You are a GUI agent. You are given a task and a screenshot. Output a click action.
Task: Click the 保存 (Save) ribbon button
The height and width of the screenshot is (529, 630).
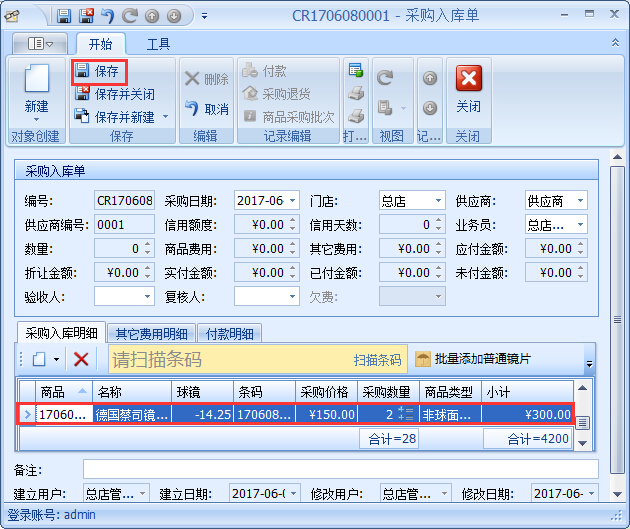click(x=98, y=72)
